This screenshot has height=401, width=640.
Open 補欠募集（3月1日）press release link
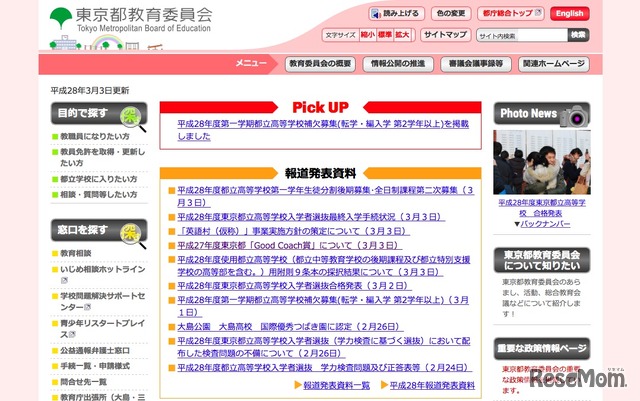323,306
